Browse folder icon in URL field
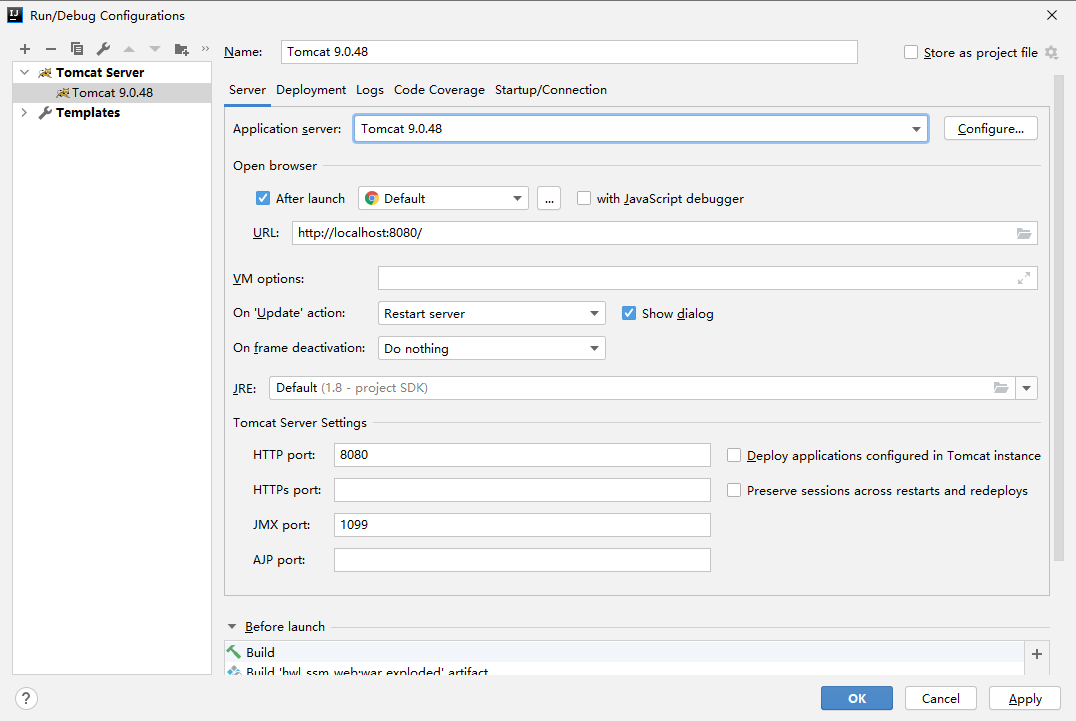The height and width of the screenshot is (721, 1076). (x=1024, y=233)
